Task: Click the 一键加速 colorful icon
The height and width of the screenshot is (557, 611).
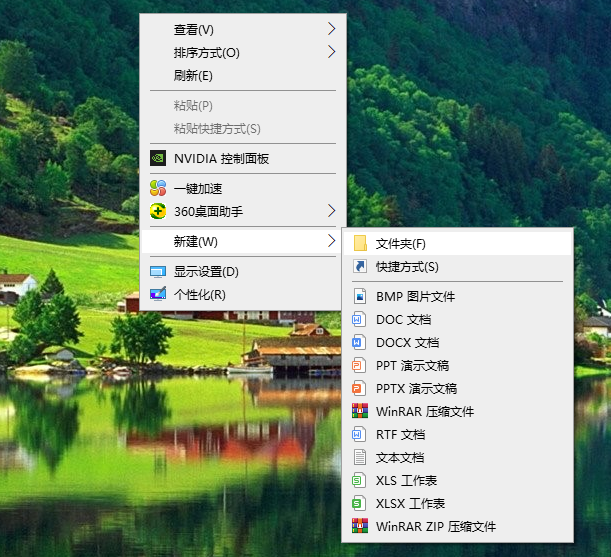Action: tap(158, 188)
